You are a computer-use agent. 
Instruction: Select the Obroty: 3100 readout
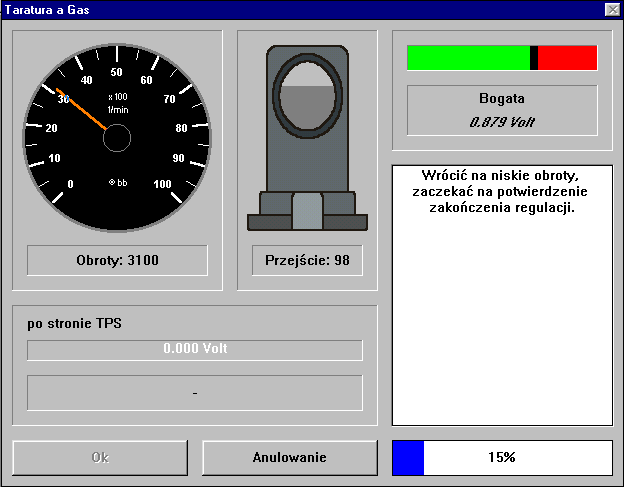pos(117,260)
